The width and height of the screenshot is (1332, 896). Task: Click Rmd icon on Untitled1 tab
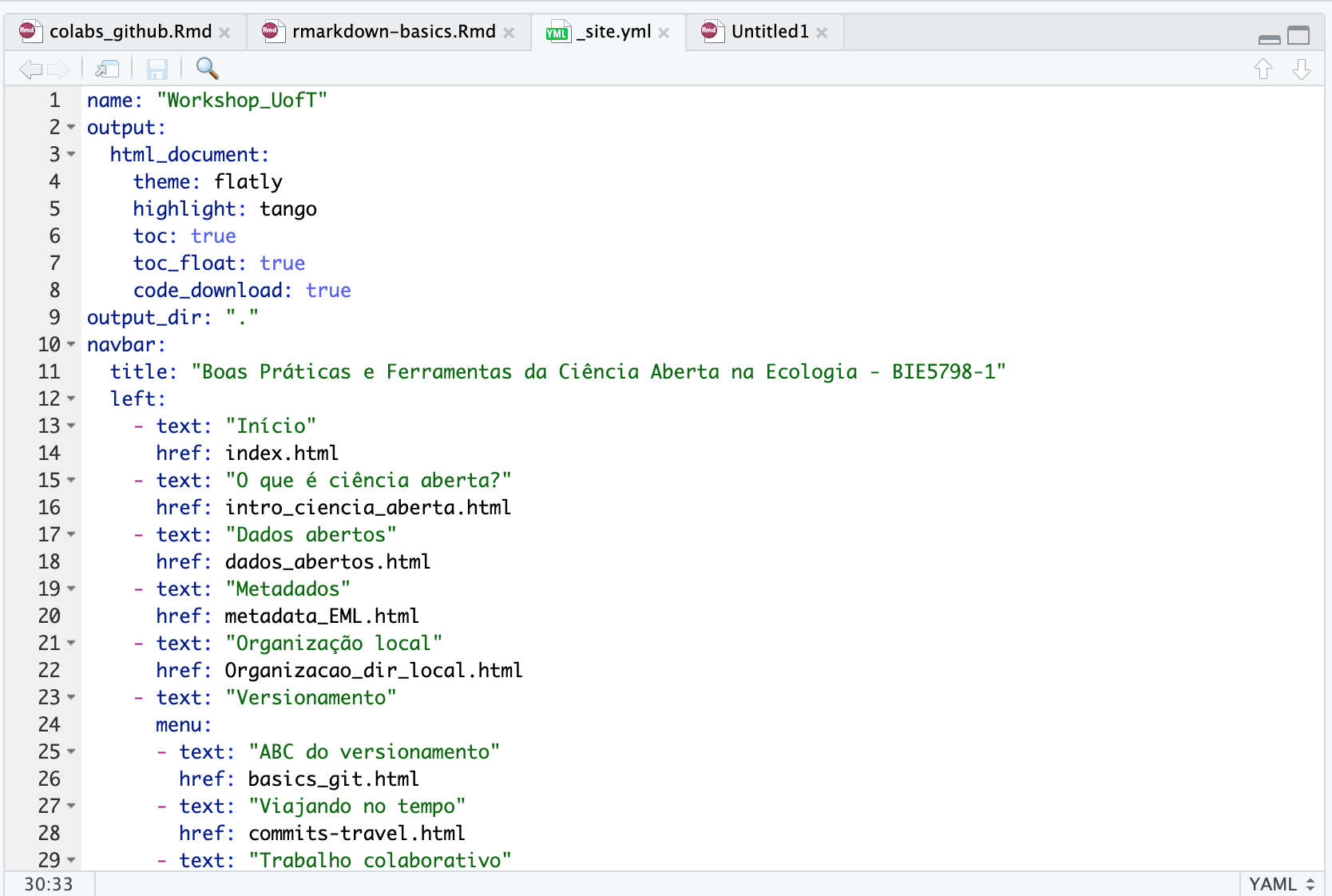coord(712,31)
